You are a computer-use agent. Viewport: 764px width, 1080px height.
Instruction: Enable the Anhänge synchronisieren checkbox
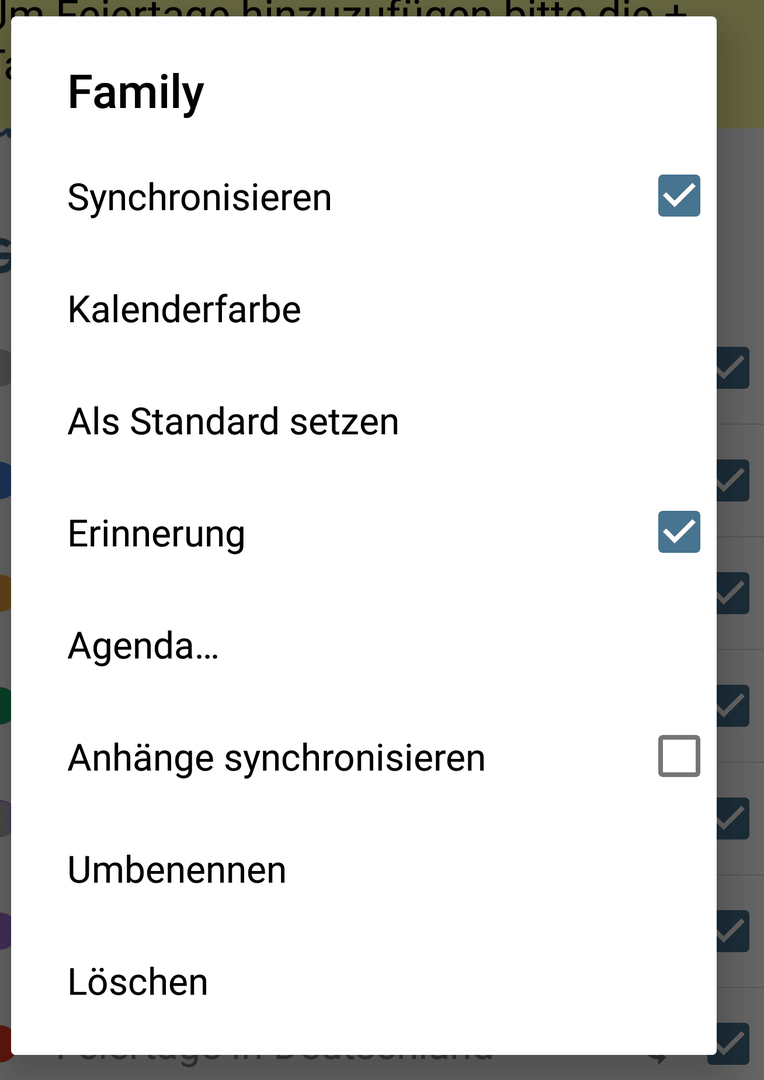(x=679, y=756)
